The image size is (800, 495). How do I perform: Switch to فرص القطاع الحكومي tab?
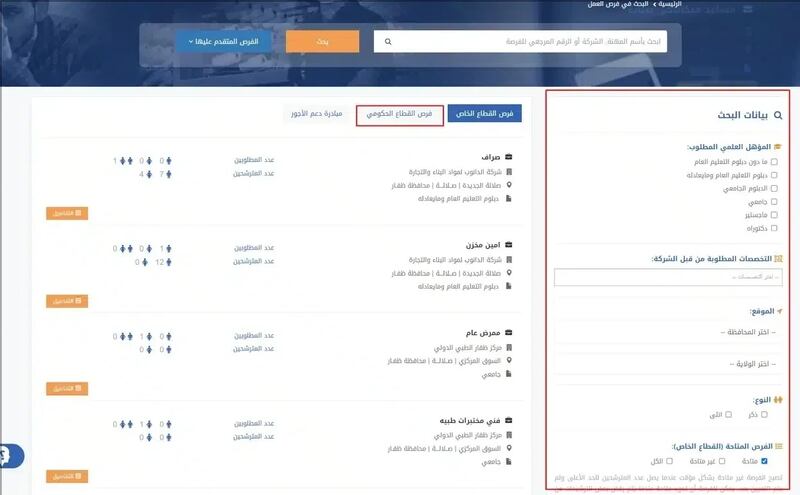(399, 114)
